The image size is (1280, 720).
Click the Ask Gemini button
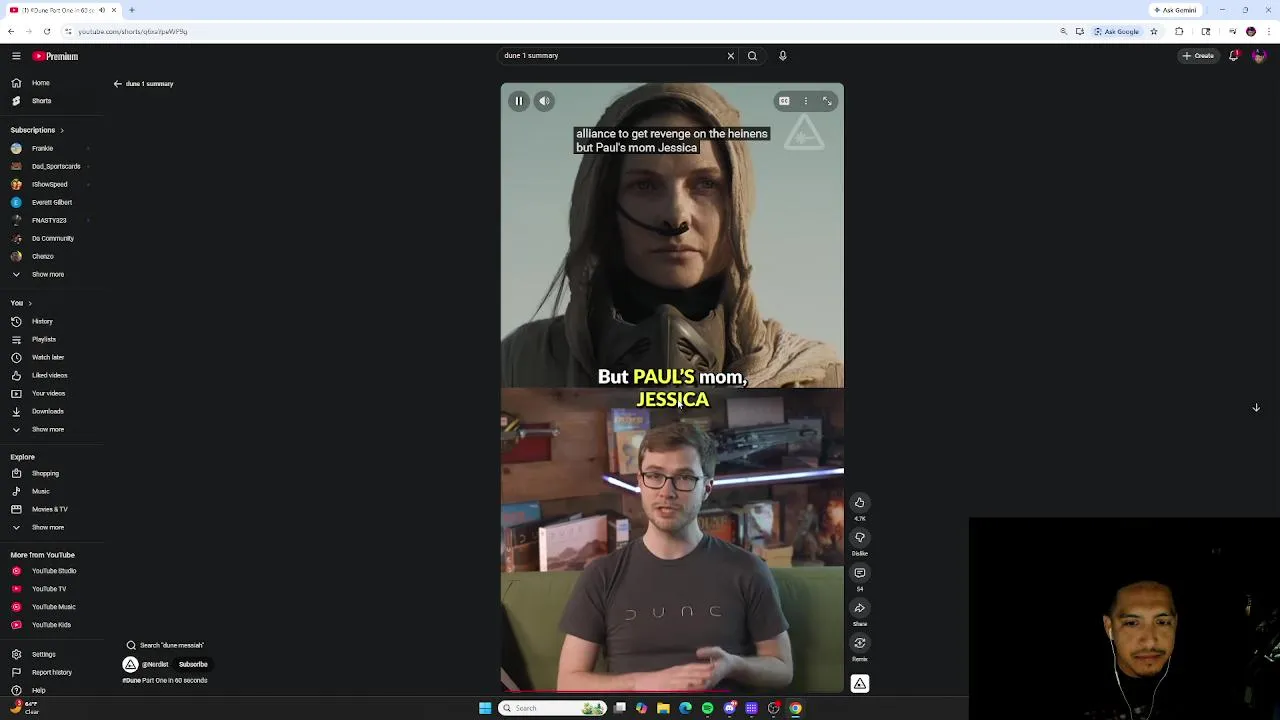coord(1175,10)
